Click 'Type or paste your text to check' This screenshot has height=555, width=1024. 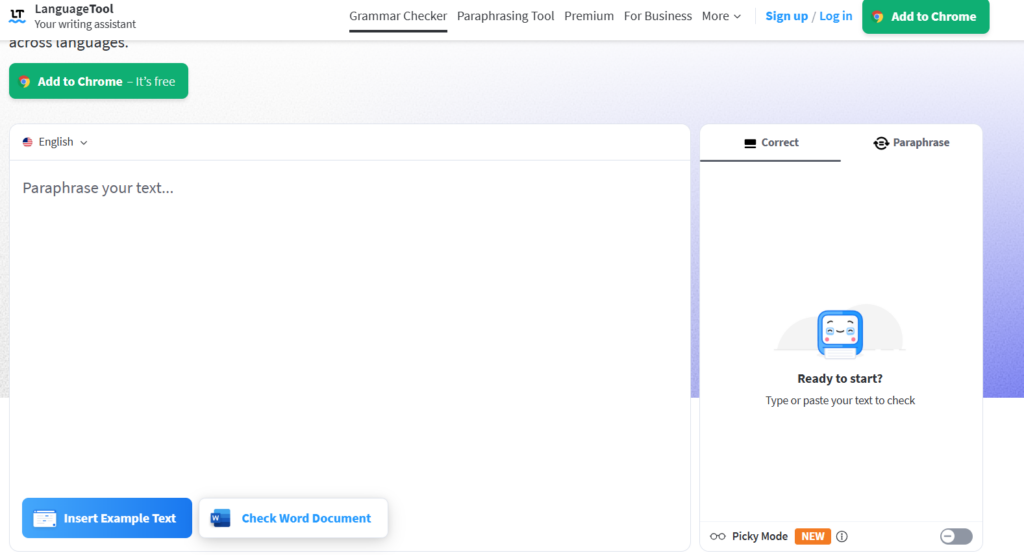[x=840, y=400]
